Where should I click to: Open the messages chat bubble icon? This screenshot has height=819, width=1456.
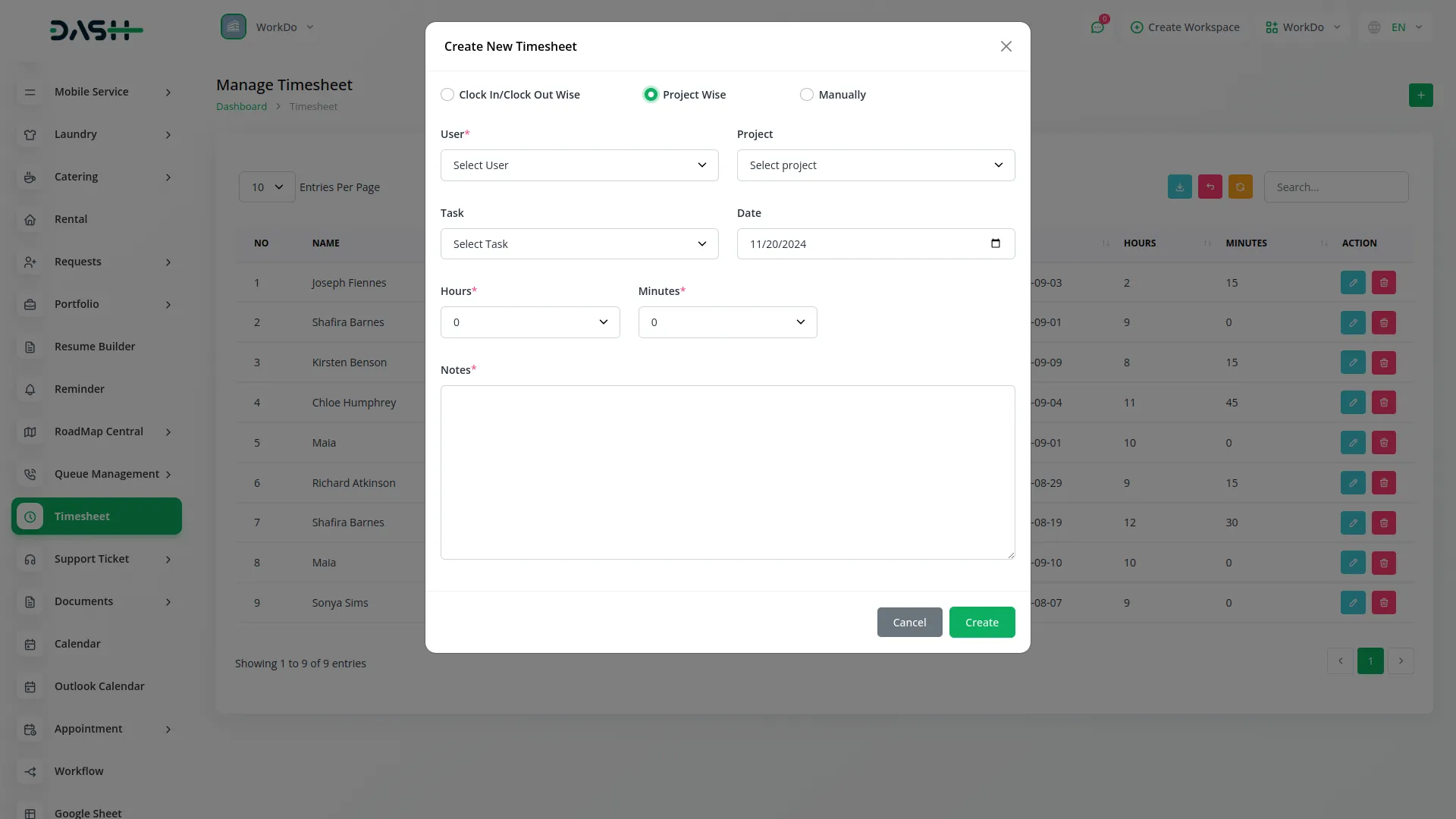click(x=1097, y=27)
